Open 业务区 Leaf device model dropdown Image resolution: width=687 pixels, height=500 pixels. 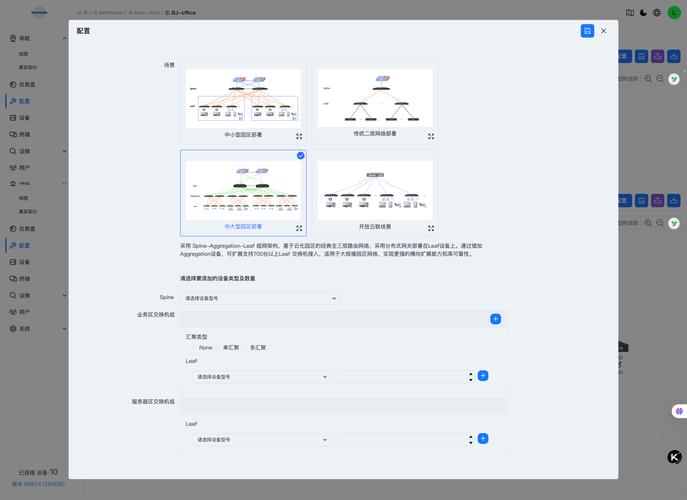[260, 377]
